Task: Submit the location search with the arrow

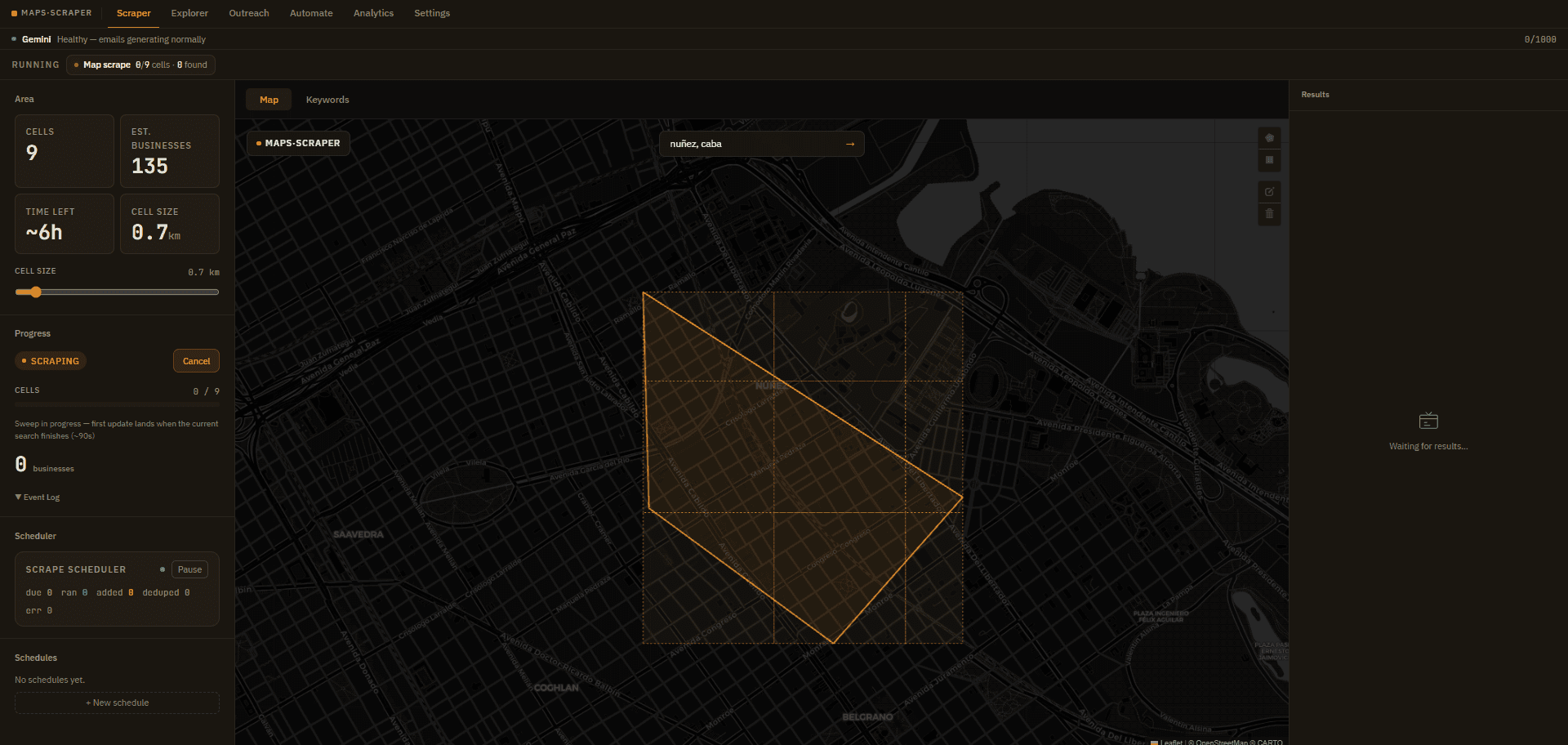Action: tap(850, 144)
